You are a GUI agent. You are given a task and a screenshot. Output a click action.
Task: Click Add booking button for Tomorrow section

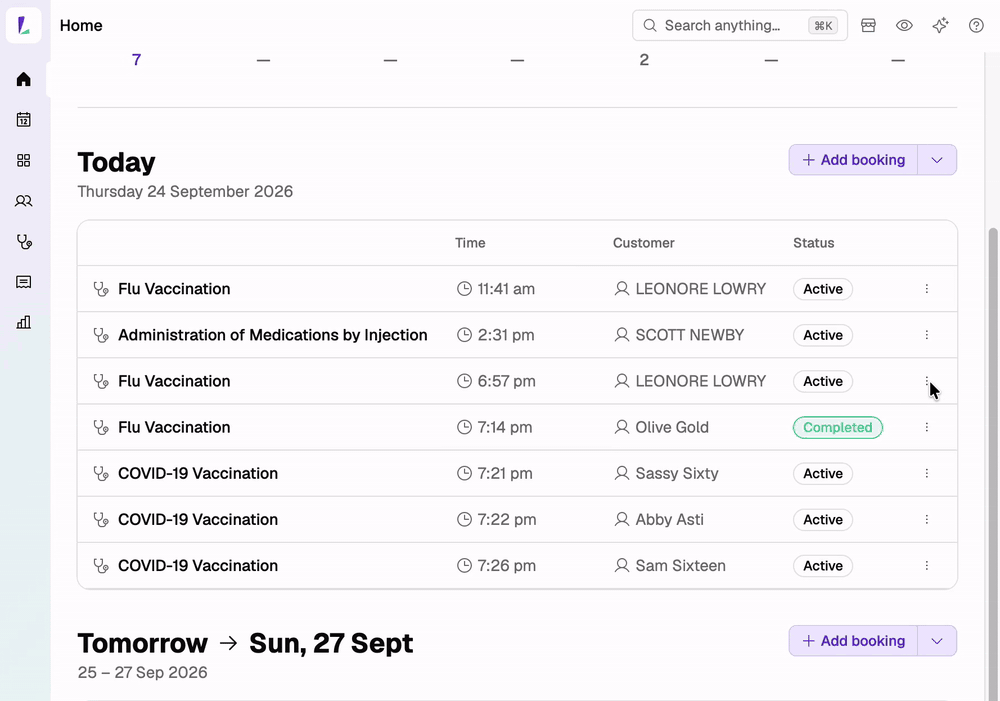pyautogui.click(x=853, y=640)
